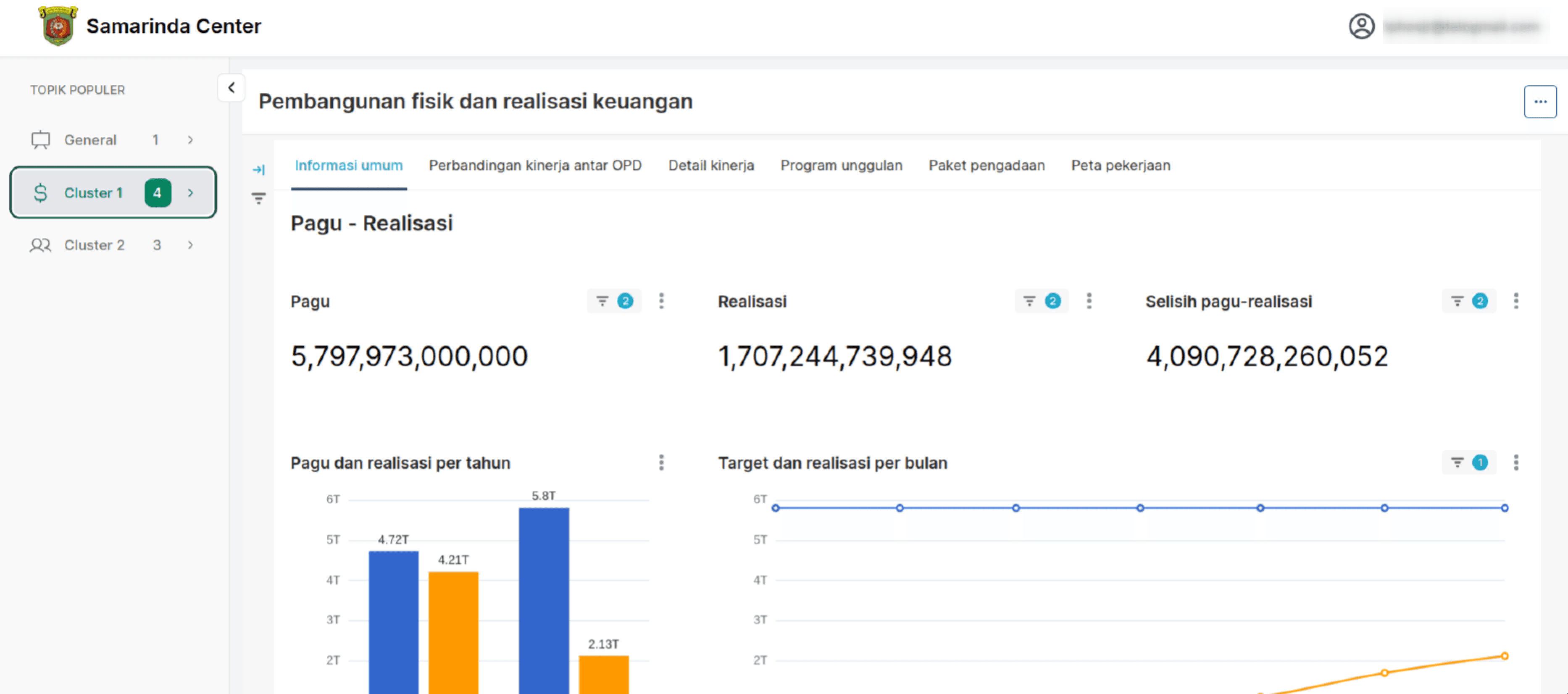Screen dimensions: 1568x694
Task: Click the last orange realisasi line point
Action: pyautogui.click(x=1504, y=656)
